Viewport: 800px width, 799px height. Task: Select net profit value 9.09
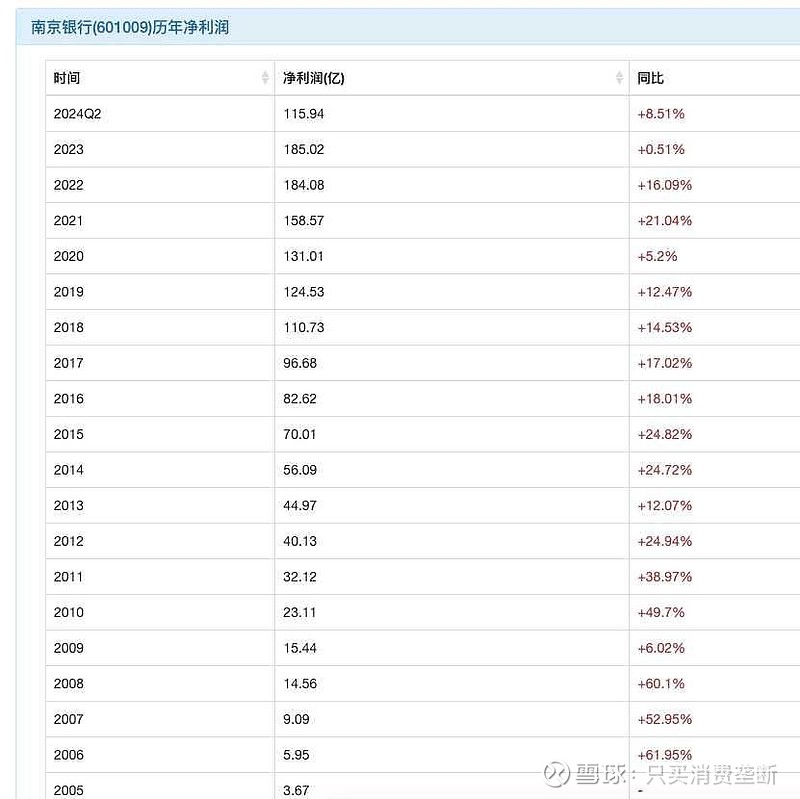click(296, 719)
